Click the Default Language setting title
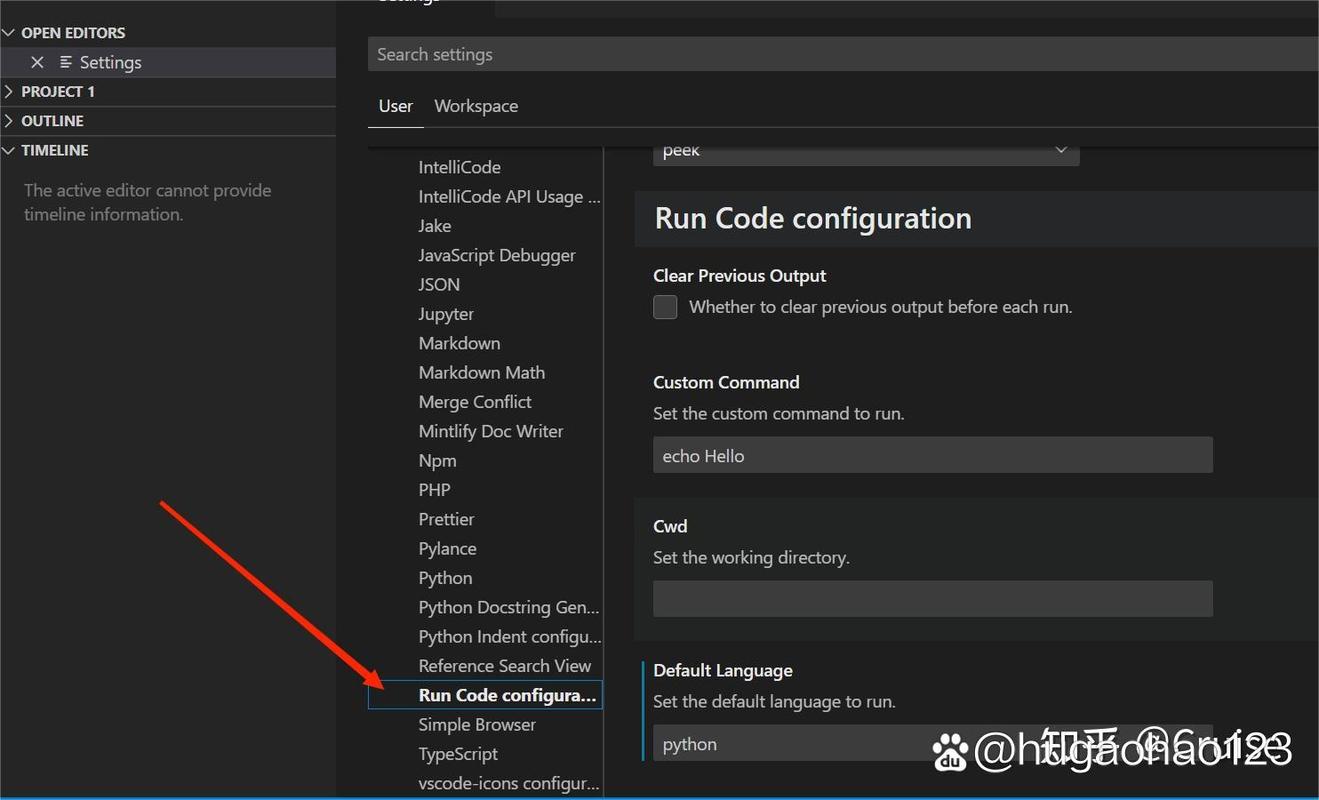This screenshot has height=800, width=1319. pos(723,670)
